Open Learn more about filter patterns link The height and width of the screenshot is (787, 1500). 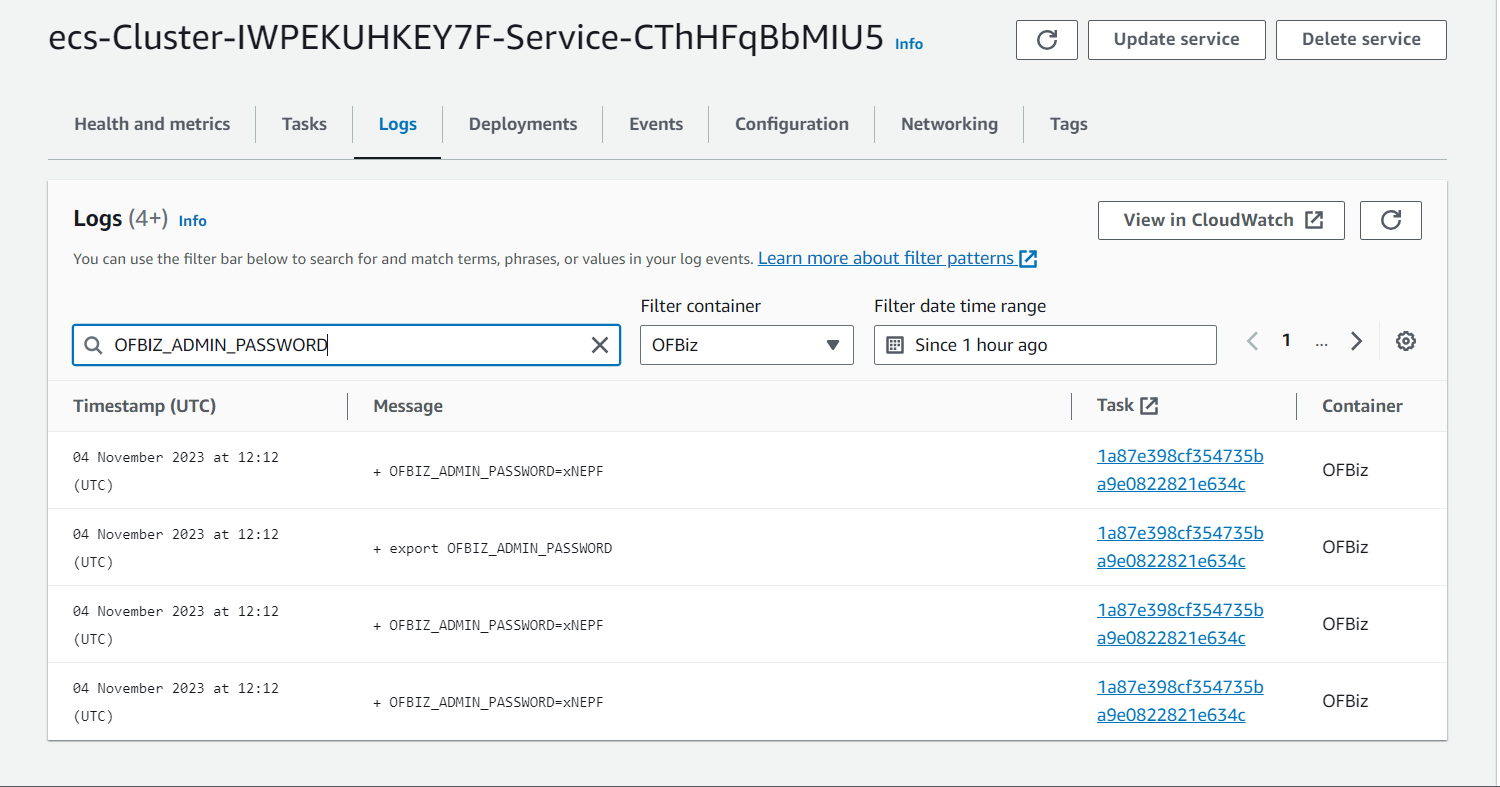[x=897, y=258]
